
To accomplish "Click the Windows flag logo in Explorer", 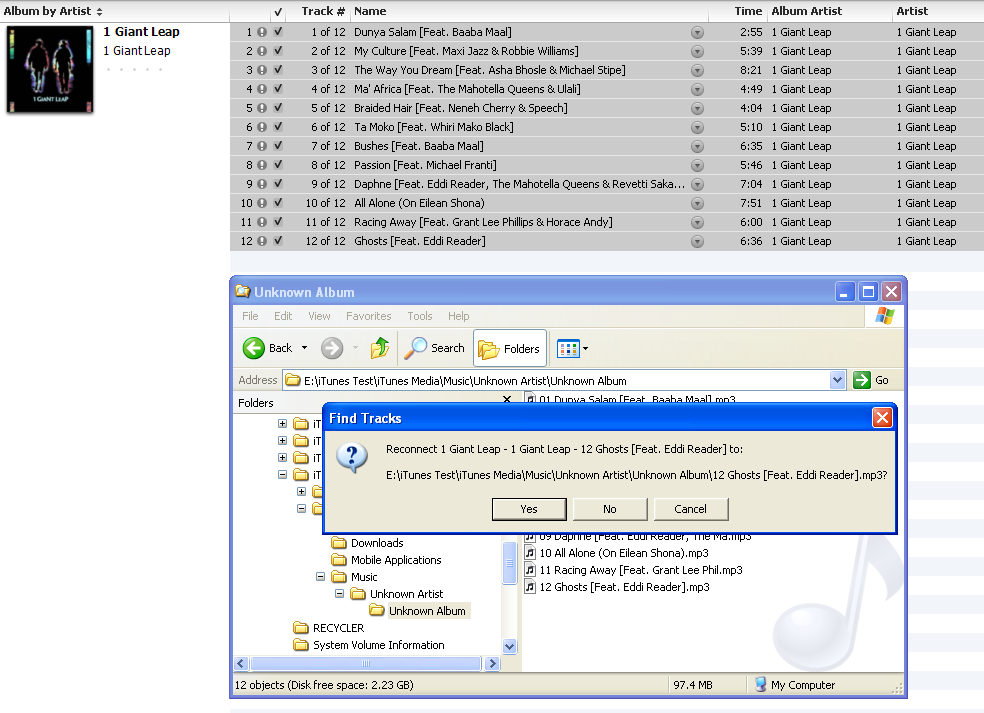I will (885, 316).
